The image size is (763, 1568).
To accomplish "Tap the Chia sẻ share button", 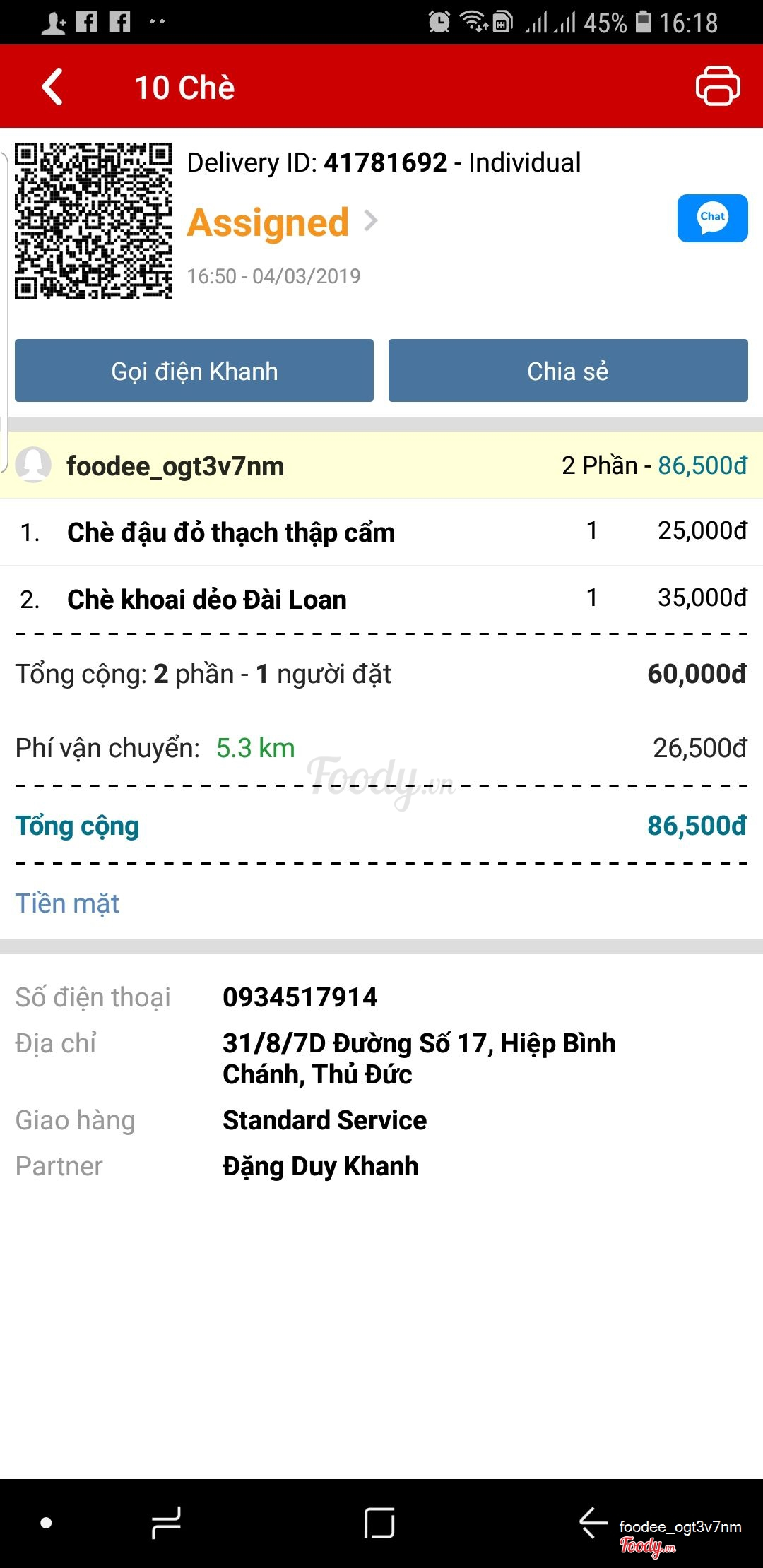I will pos(568,370).
